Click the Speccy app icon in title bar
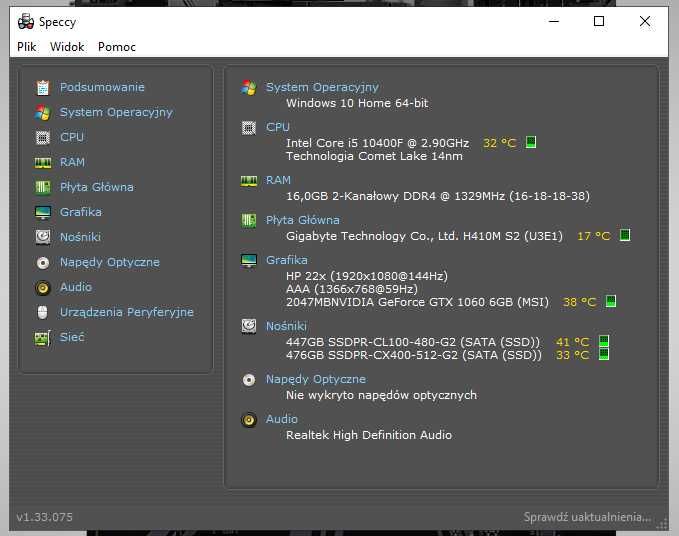 [26, 21]
